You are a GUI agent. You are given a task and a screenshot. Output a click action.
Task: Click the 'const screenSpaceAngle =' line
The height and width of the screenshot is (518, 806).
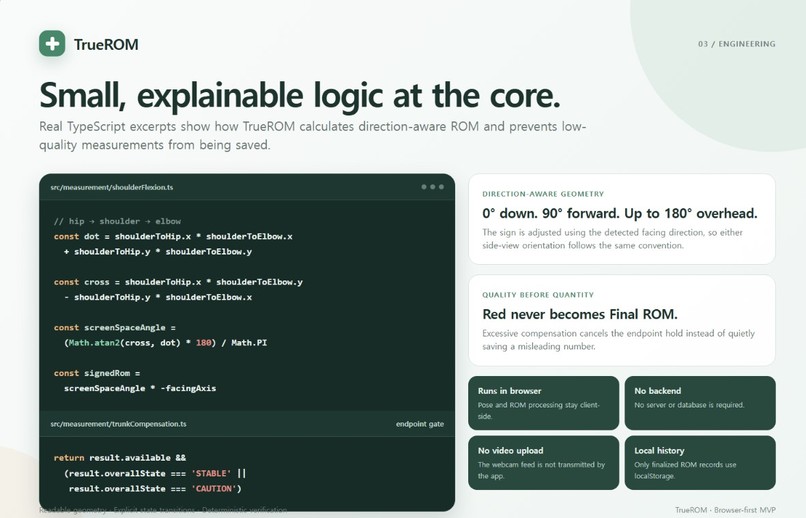tap(115, 327)
